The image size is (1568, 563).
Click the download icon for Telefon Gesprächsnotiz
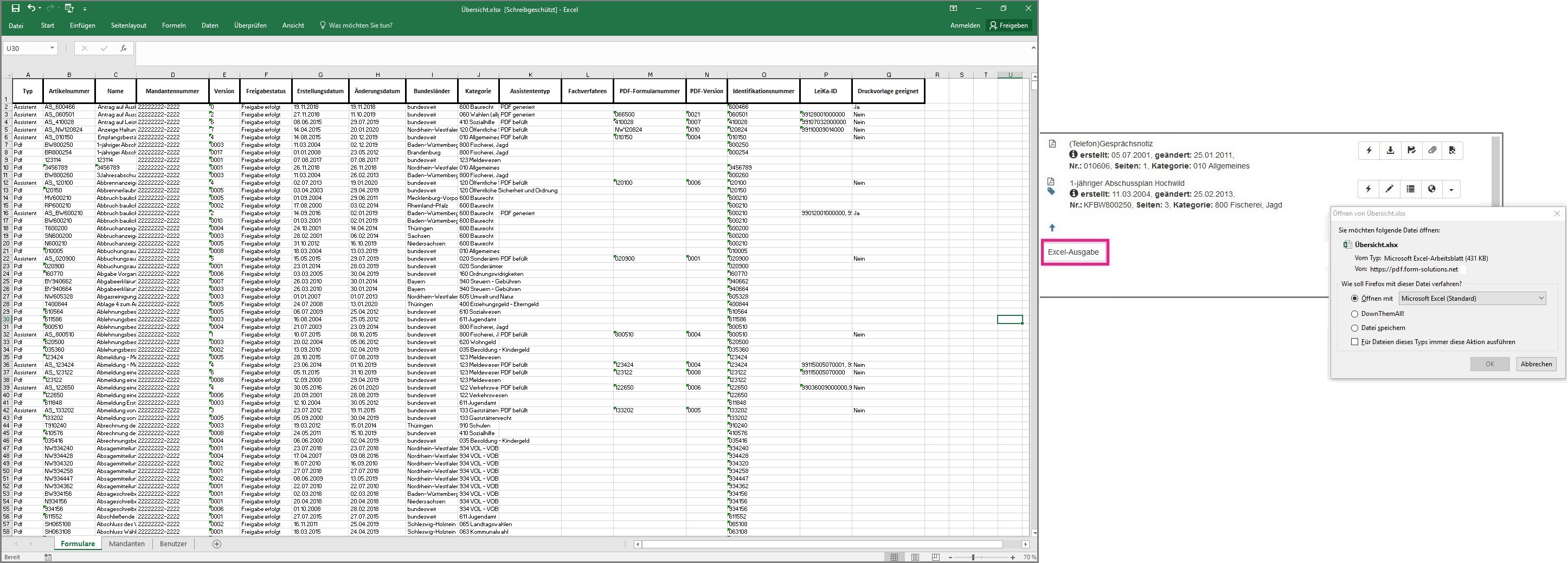point(1390,150)
